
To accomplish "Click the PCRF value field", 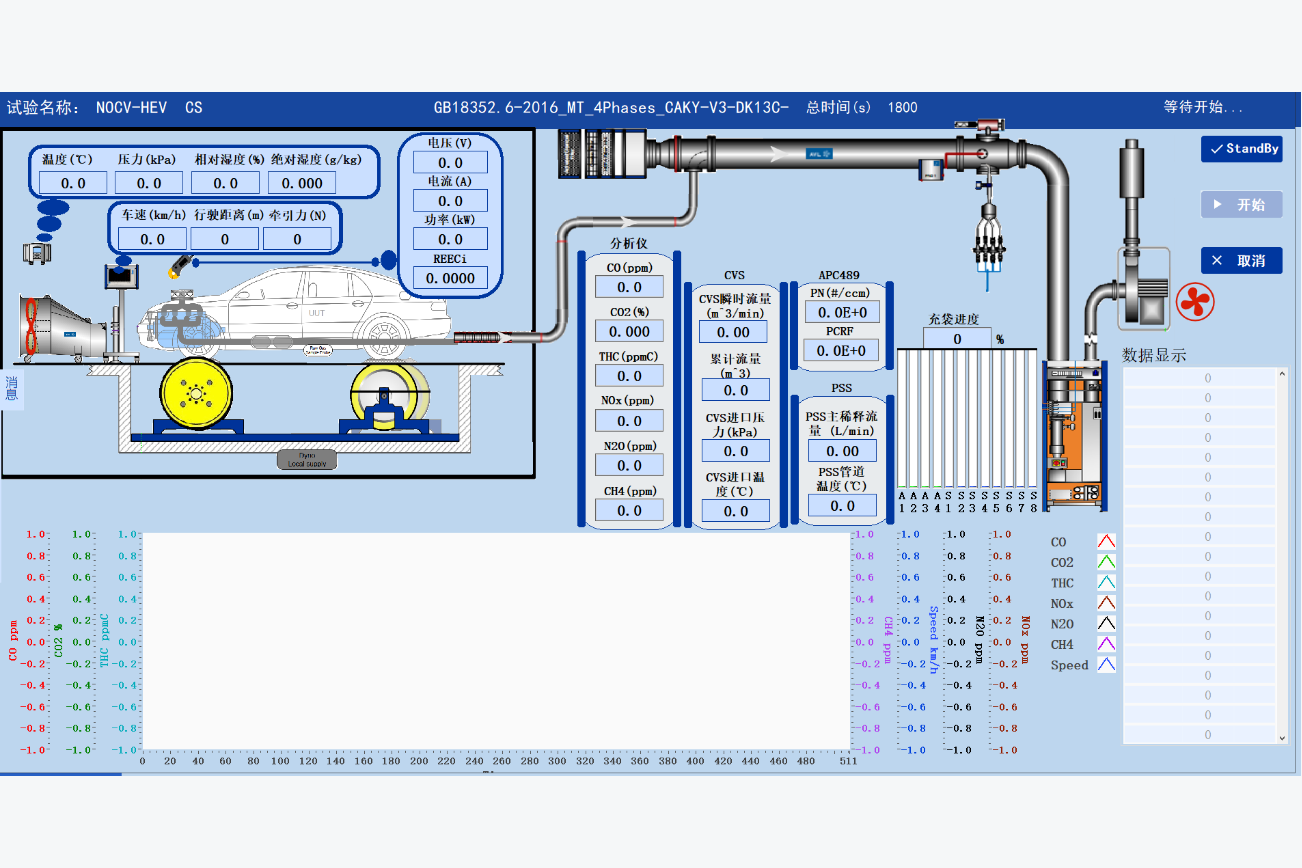I will click(x=842, y=350).
